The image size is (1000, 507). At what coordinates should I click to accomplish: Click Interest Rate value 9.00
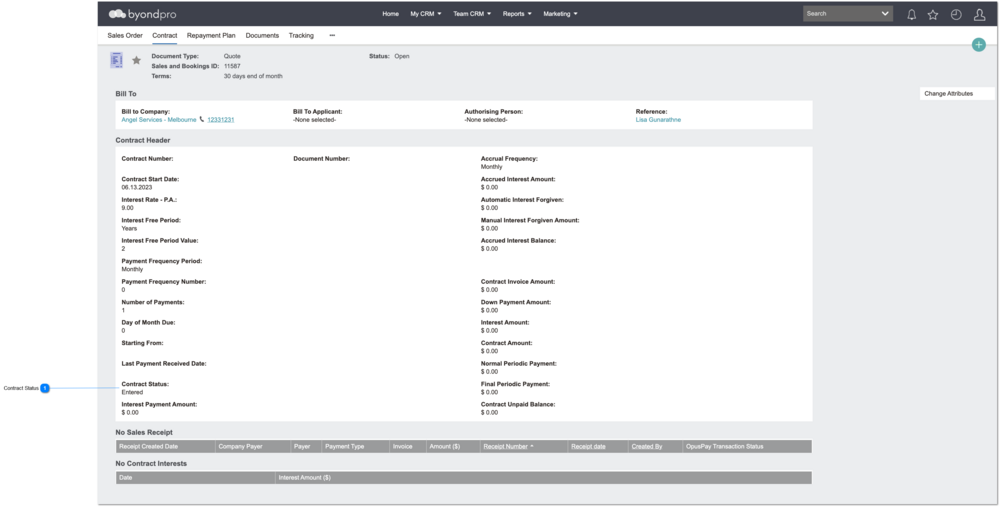128,208
